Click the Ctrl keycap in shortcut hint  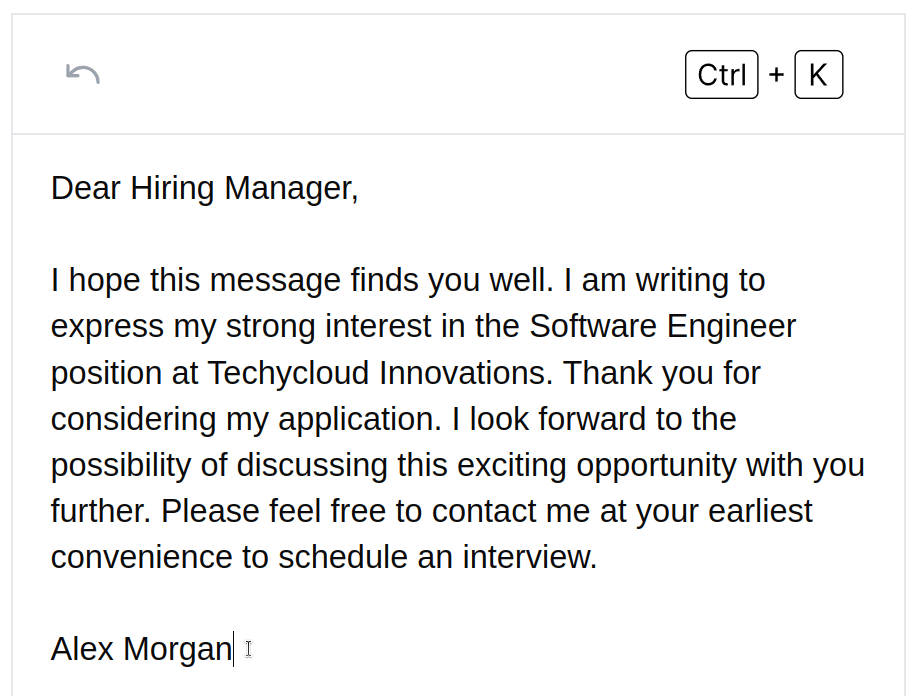pos(721,75)
